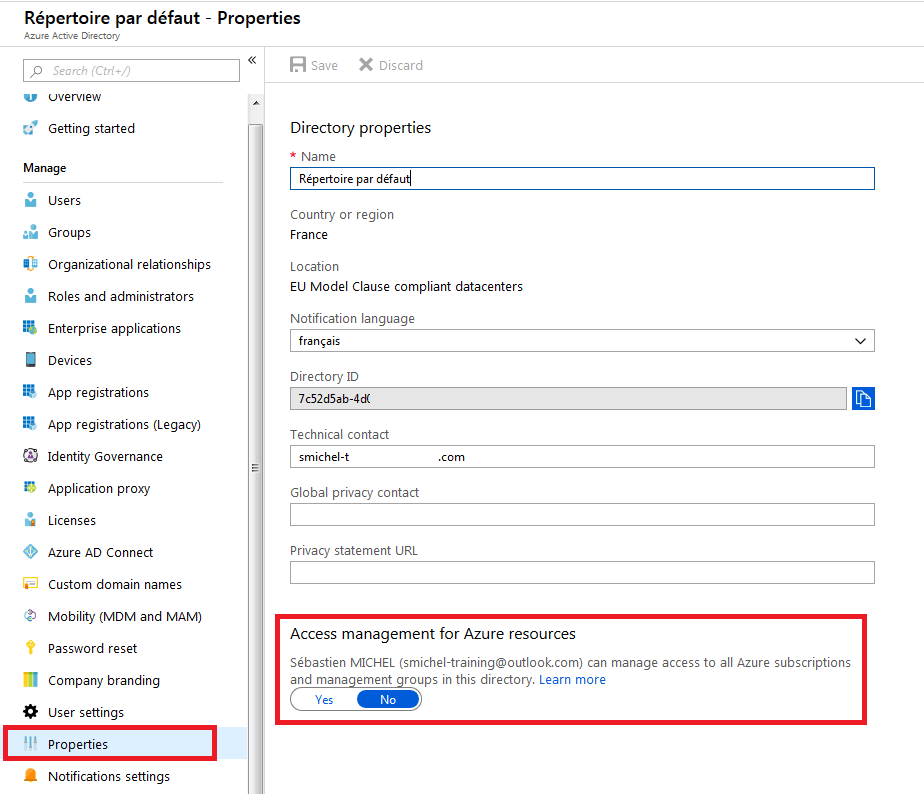Collapse the sidebar navigation menu
This screenshot has height=794, width=924.
pyautogui.click(x=252, y=61)
